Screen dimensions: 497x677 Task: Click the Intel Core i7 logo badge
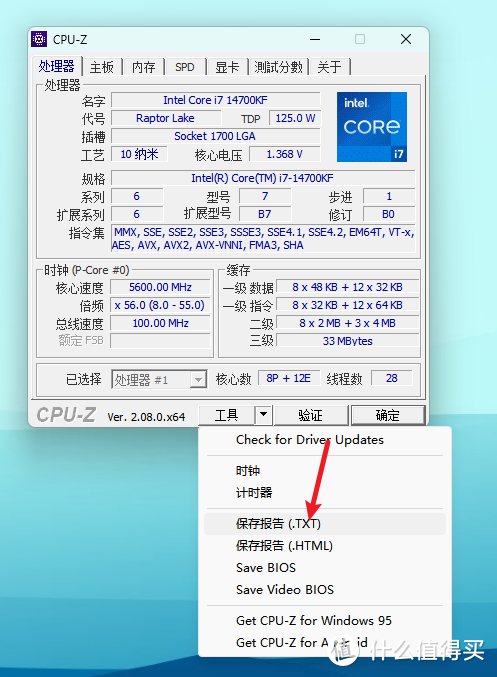point(372,127)
